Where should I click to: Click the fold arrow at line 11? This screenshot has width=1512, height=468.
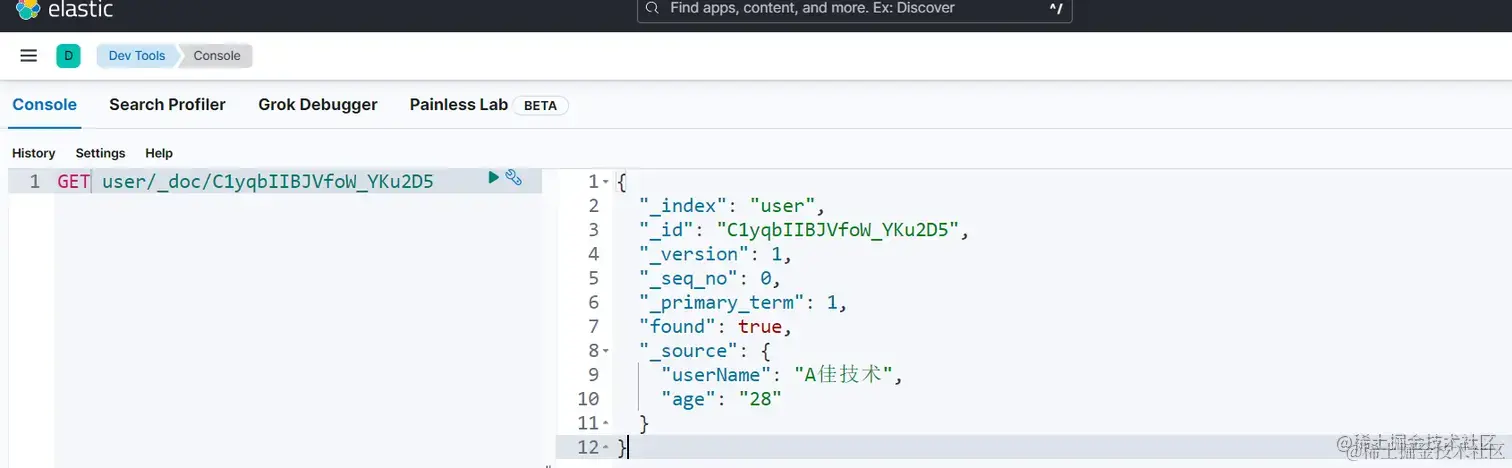[606, 423]
